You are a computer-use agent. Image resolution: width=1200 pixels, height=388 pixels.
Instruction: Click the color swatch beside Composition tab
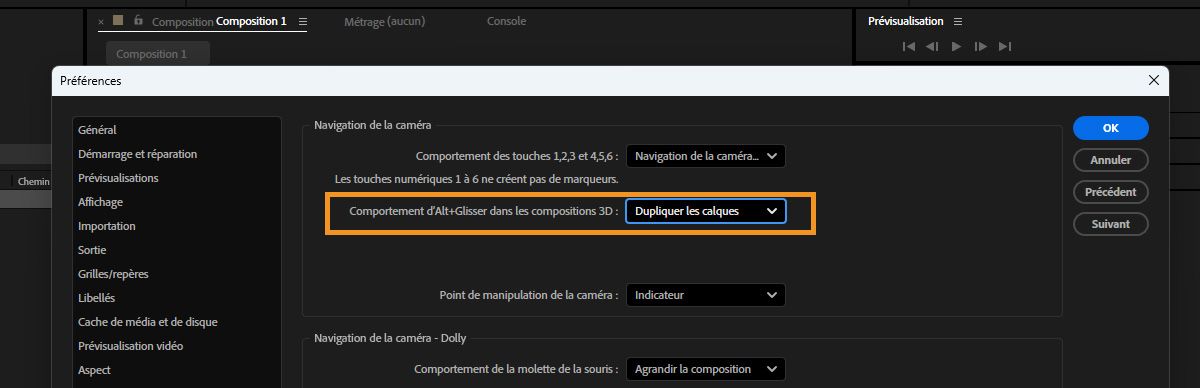118,20
